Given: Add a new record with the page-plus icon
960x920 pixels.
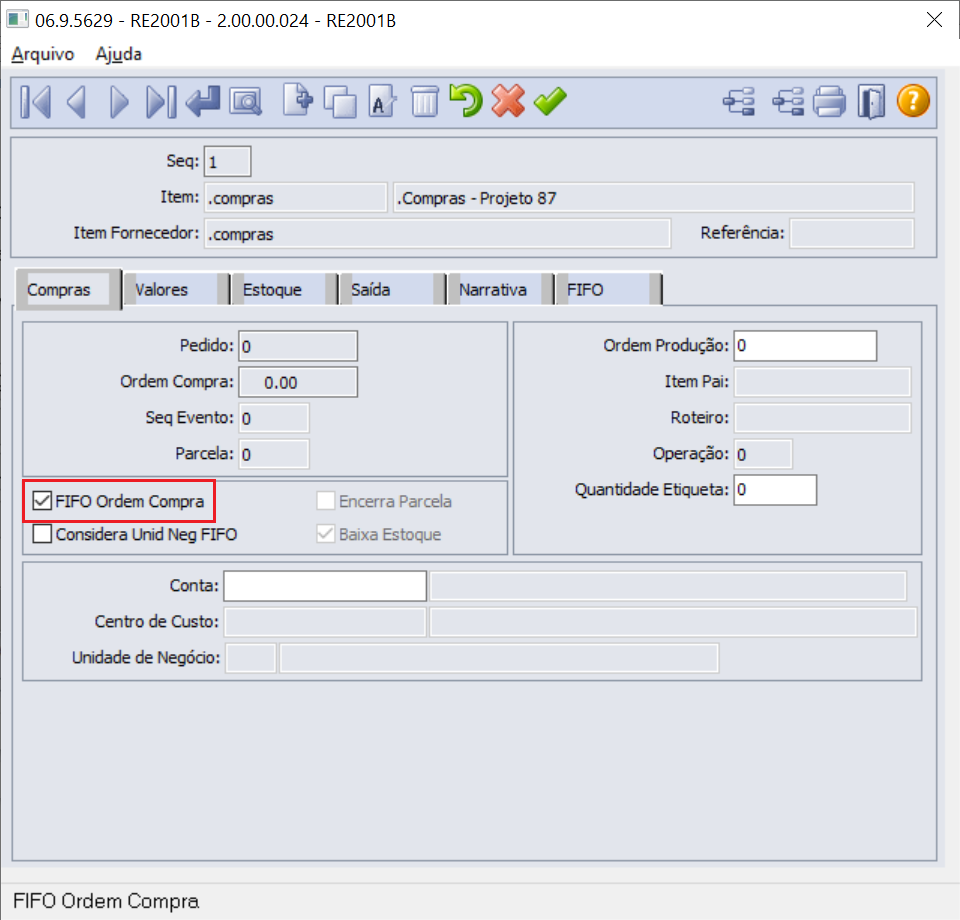Looking at the screenshot, I should [x=298, y=100].
